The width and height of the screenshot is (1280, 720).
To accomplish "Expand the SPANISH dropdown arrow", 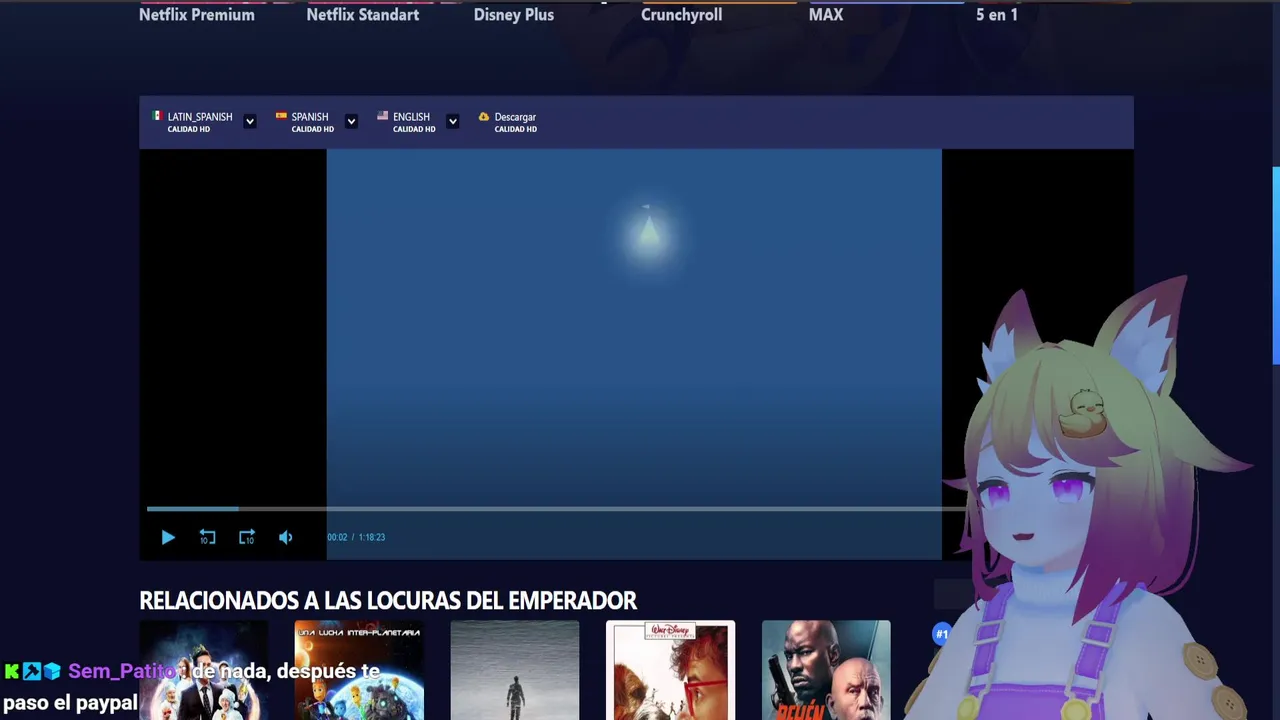I will click(x=351, y=121).
